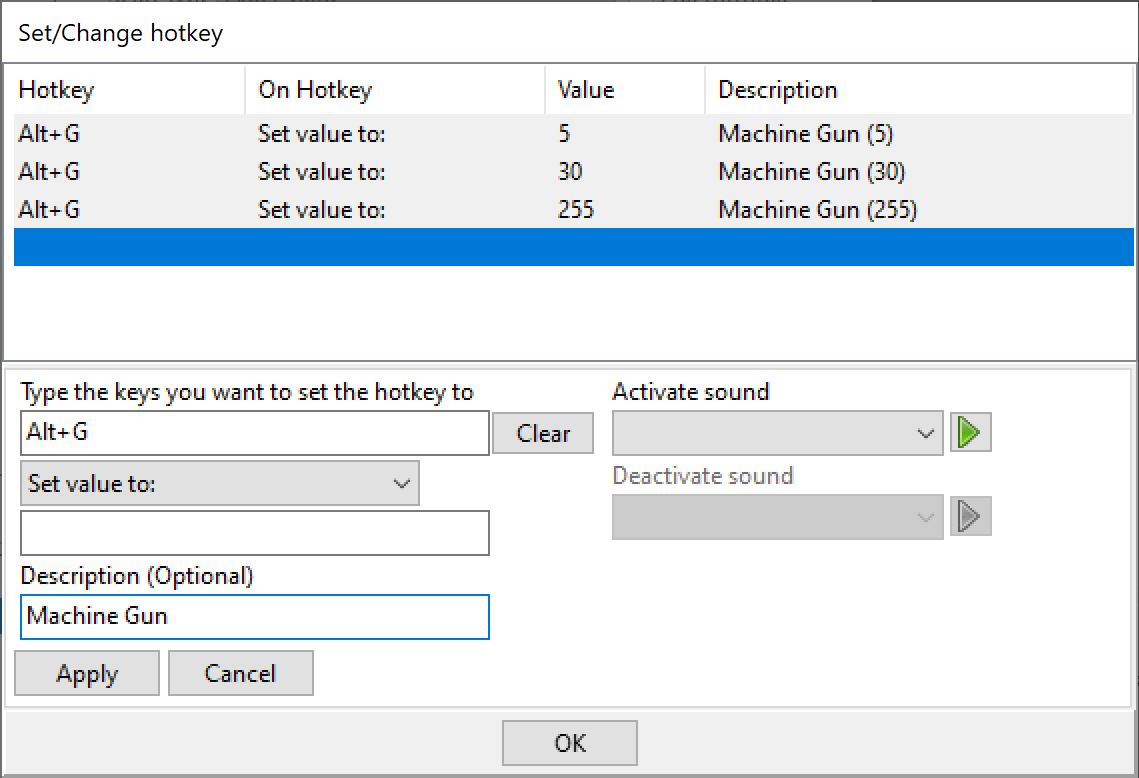Play the Activate sound preview
This screenshot has width=1139, height=778.
(x=969, y=433)
